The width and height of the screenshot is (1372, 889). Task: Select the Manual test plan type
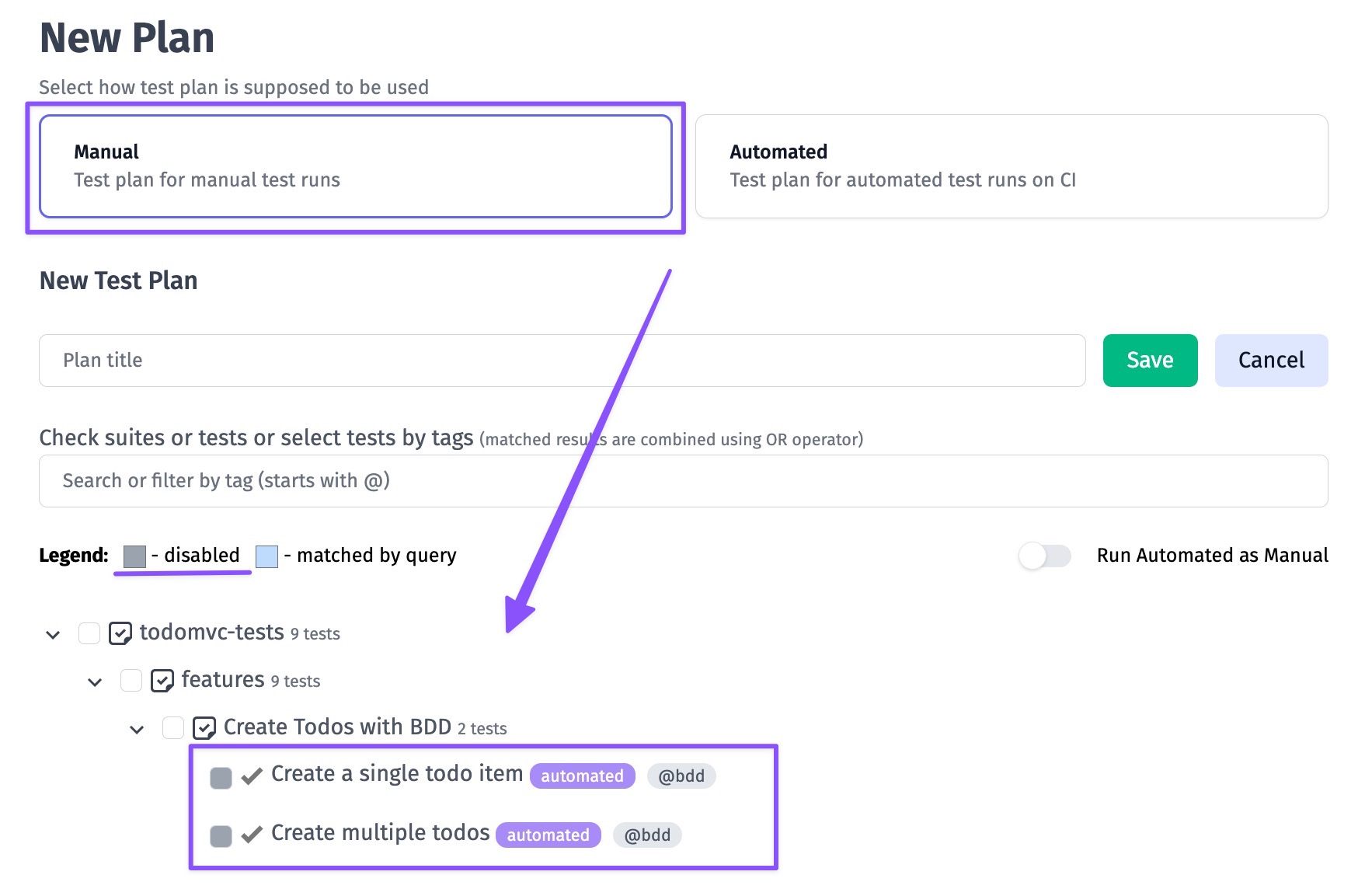(356, 166)
